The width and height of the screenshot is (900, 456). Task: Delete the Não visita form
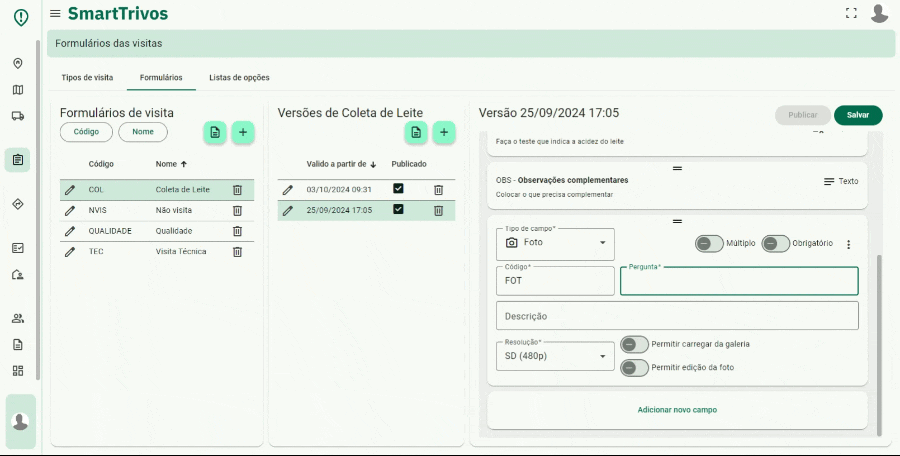pyautogui.click(x=238, y=210)
